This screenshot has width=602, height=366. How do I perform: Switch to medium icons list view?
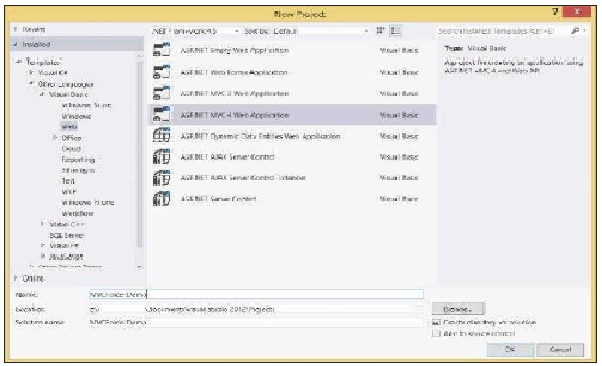[x=395, y=30]
